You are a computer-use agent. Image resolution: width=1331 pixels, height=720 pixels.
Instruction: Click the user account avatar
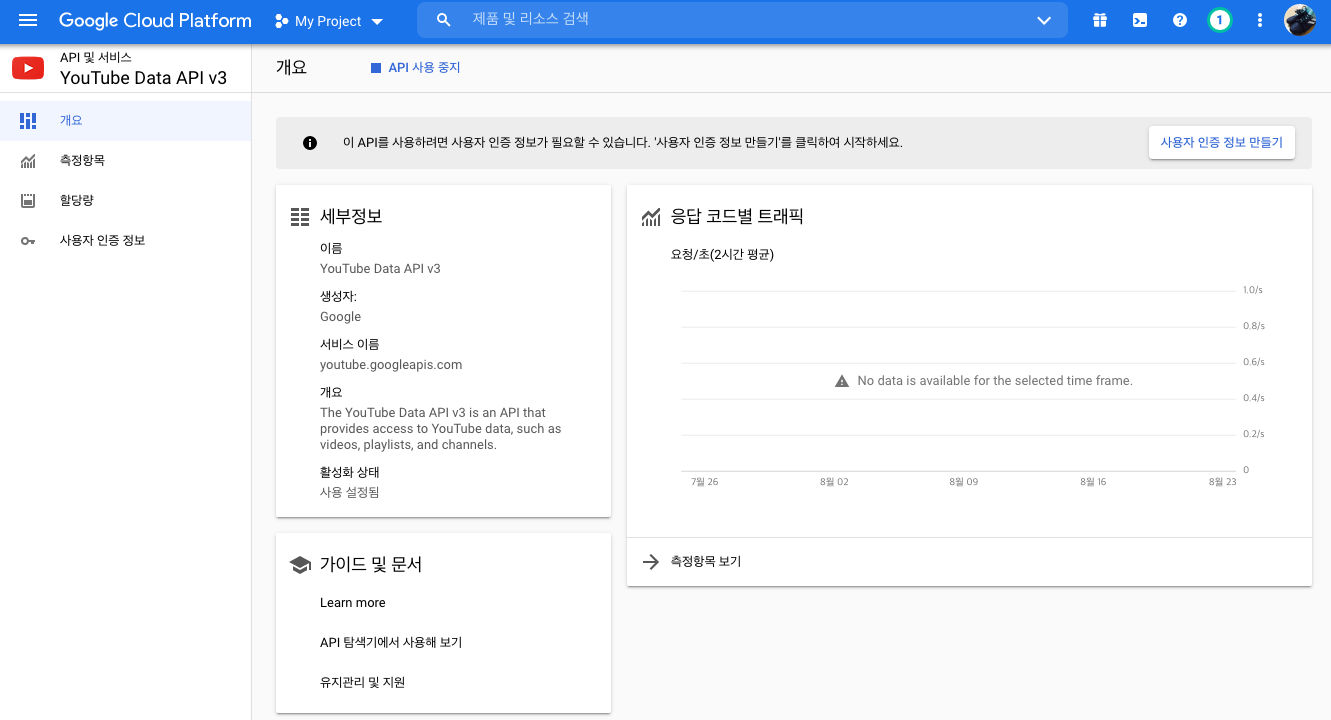(x=1300, y=20)
